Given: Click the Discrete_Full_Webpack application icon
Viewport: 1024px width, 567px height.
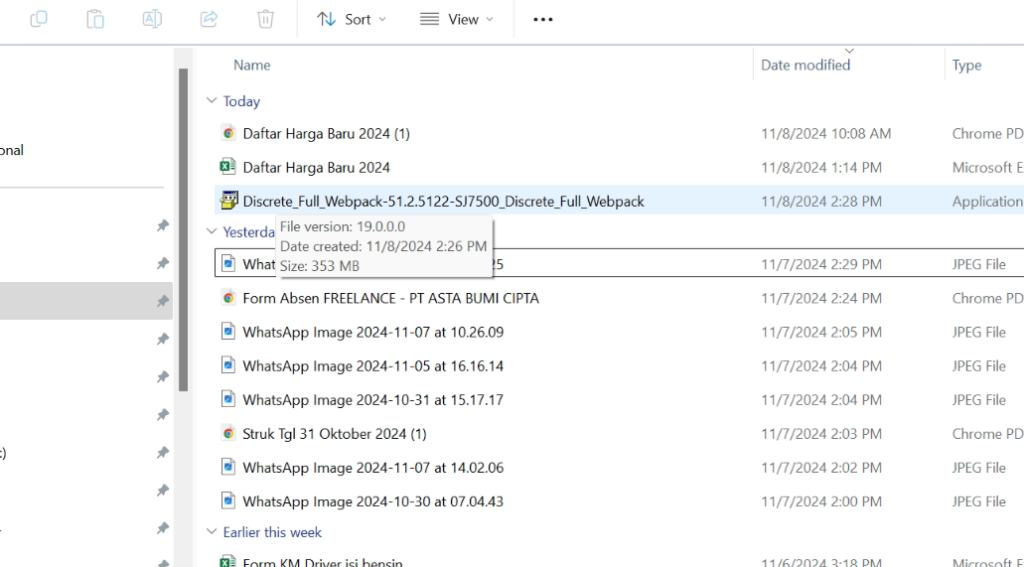Looking at the screenshot, I should pos(228,201).
